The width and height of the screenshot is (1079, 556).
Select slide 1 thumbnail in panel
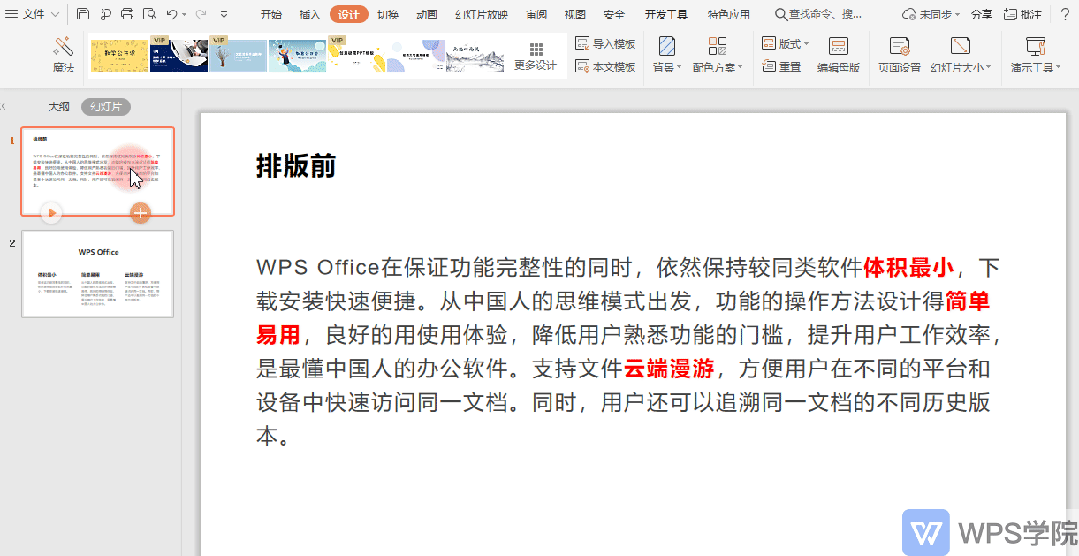[98, 171]
